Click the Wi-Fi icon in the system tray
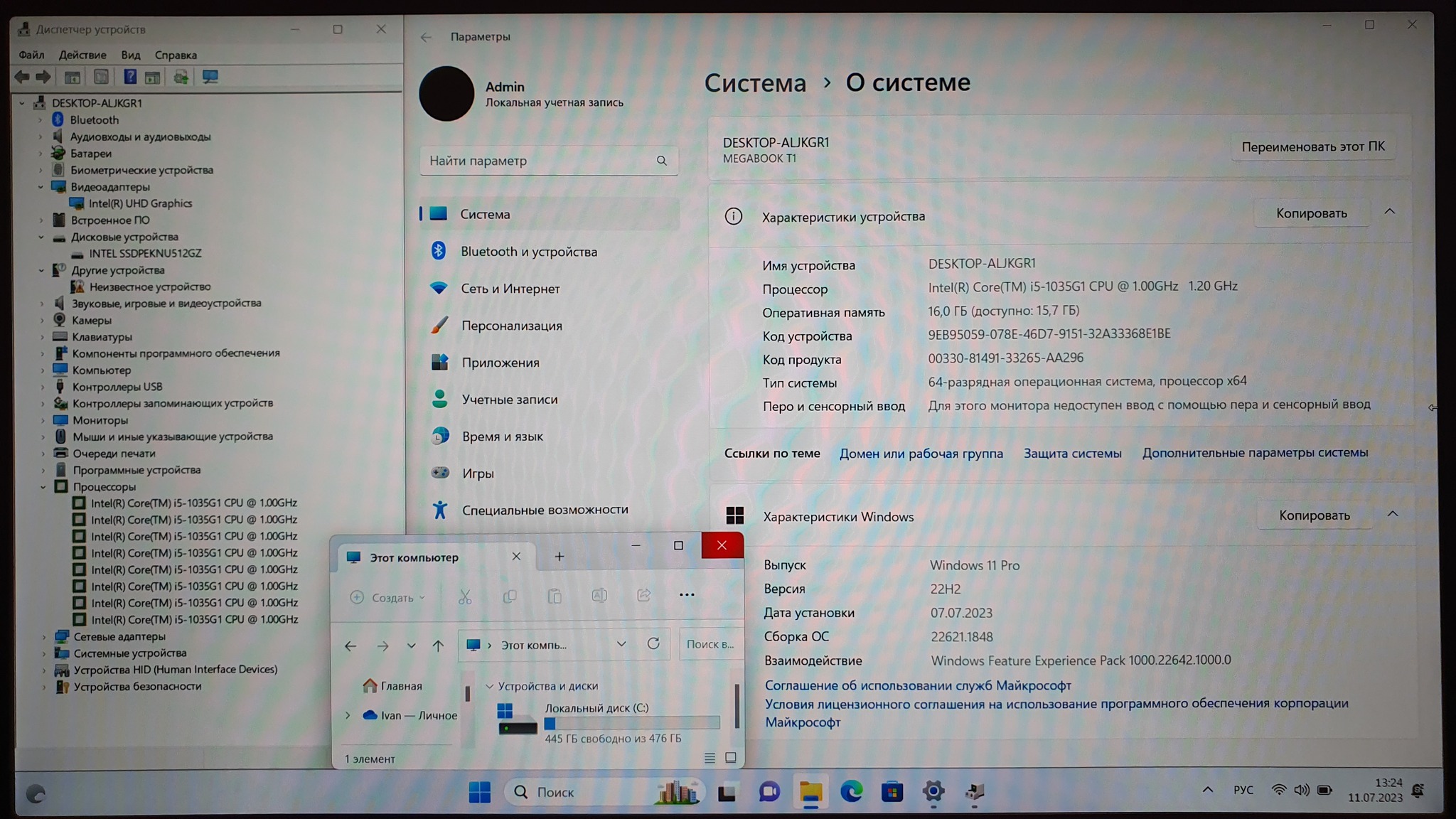1456x819 pixels. coord(1278,790)
